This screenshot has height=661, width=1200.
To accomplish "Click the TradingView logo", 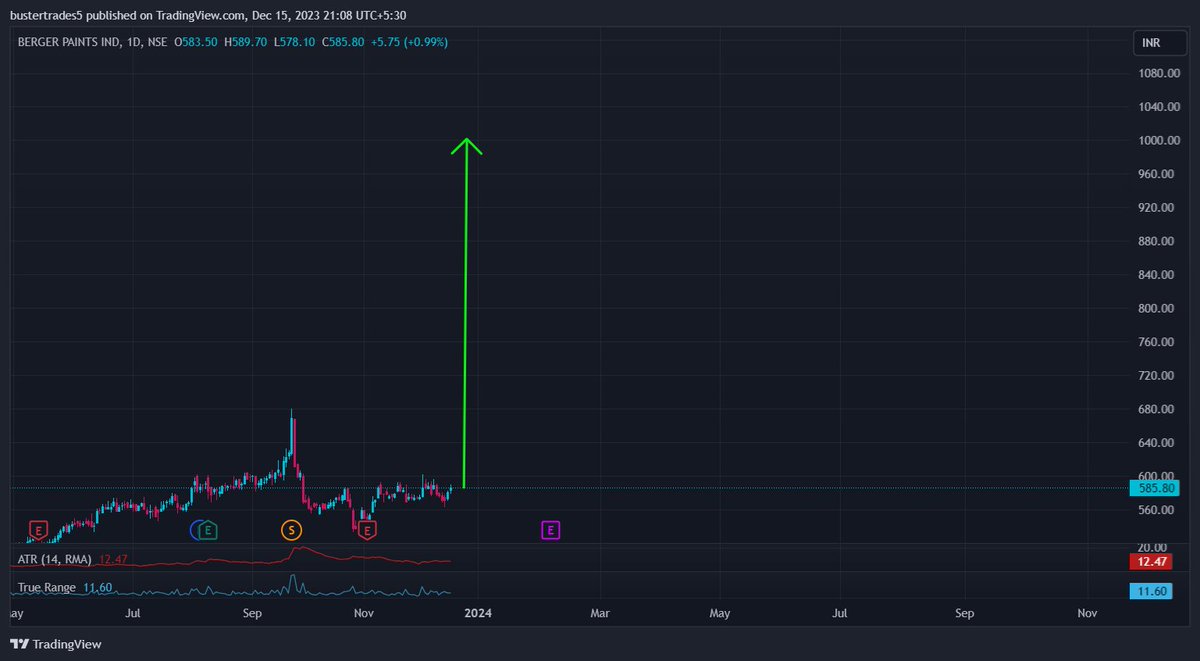I will click(56, 644).
